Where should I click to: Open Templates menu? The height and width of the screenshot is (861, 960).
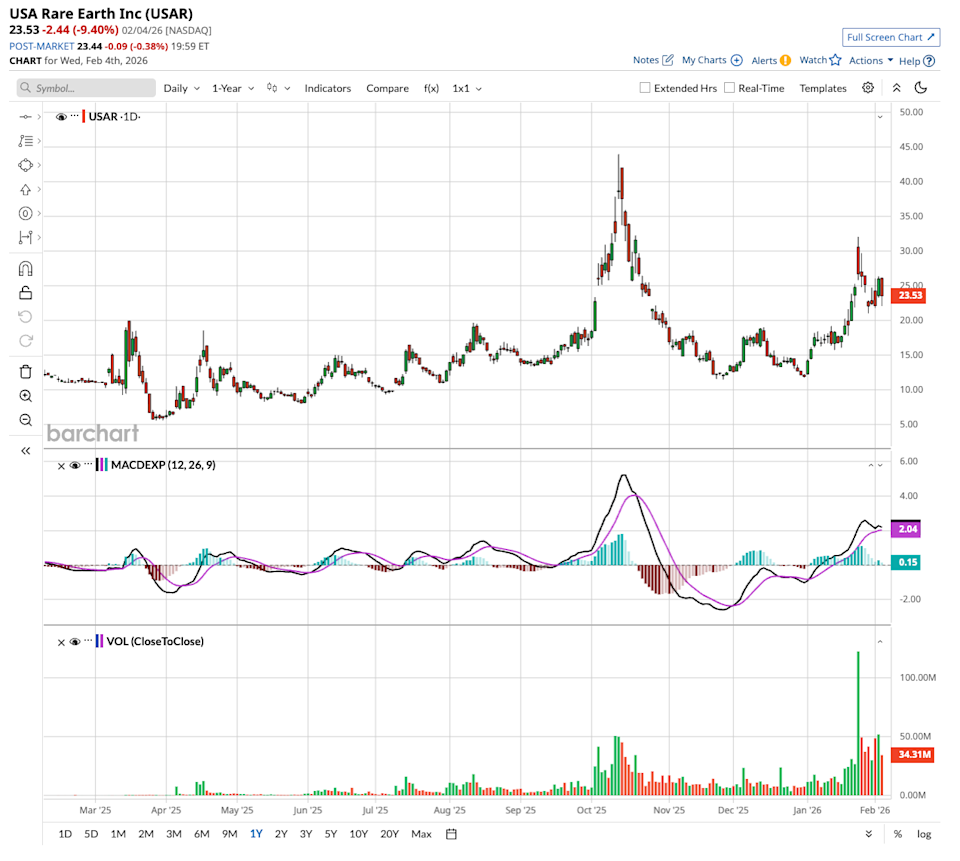click(x=823, y=88)
